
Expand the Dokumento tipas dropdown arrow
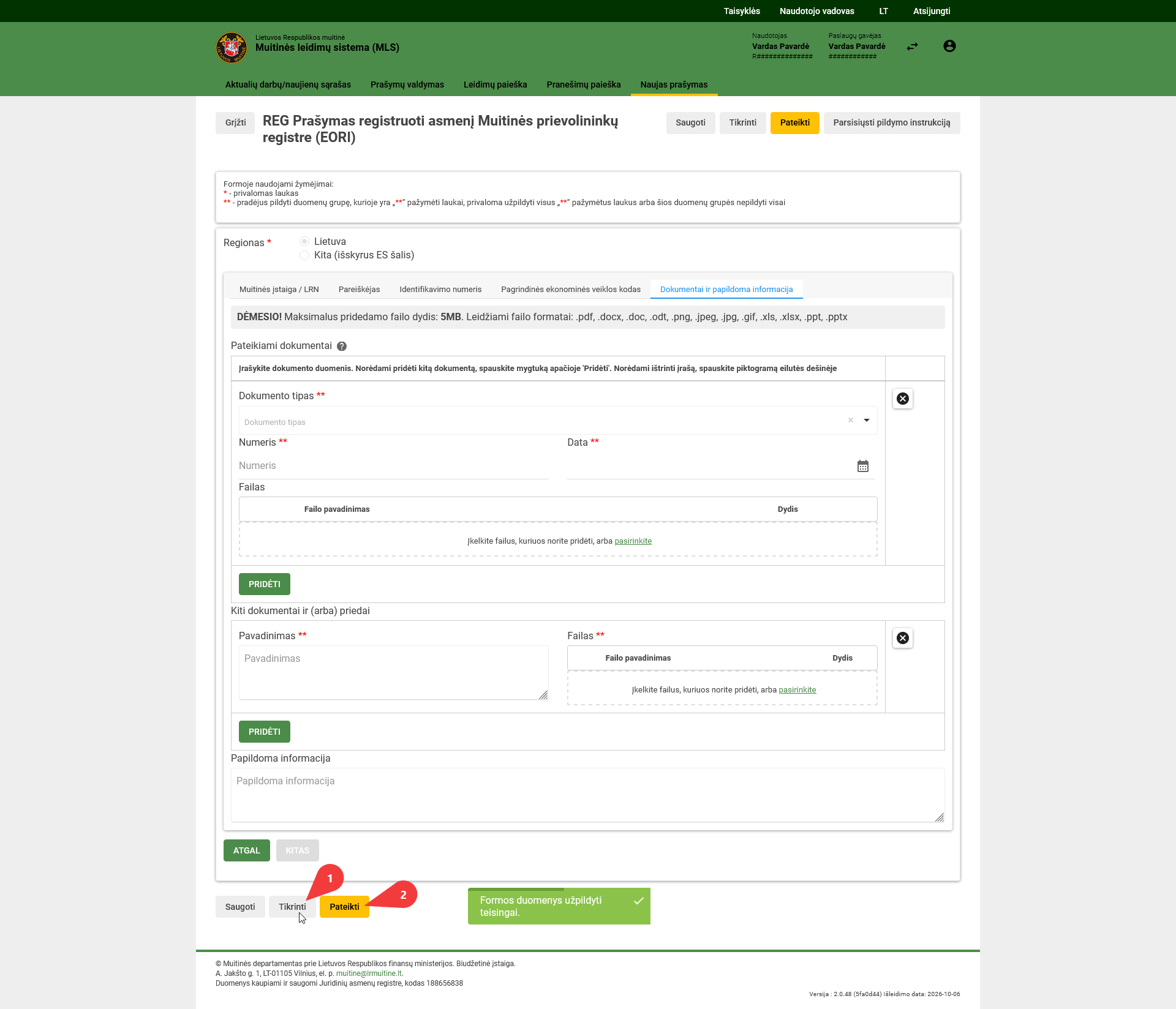(x=867, y=420)
